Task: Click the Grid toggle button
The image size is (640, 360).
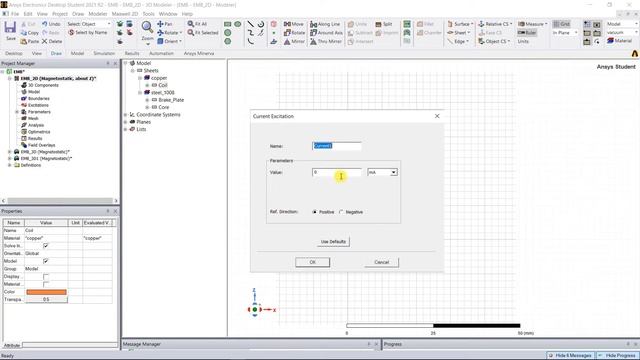Action: (x=561, y=24)
